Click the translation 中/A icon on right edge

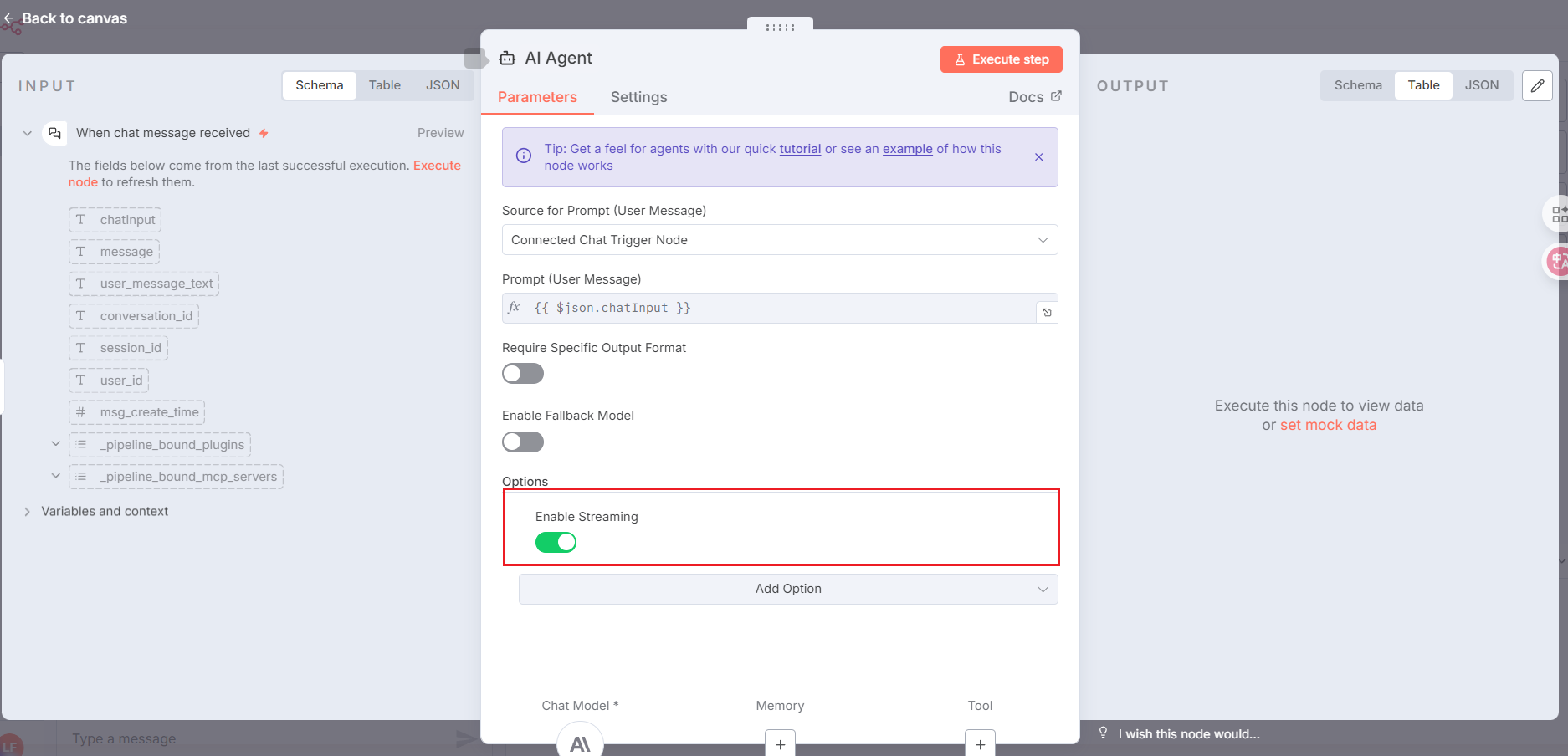[1557, 261]
